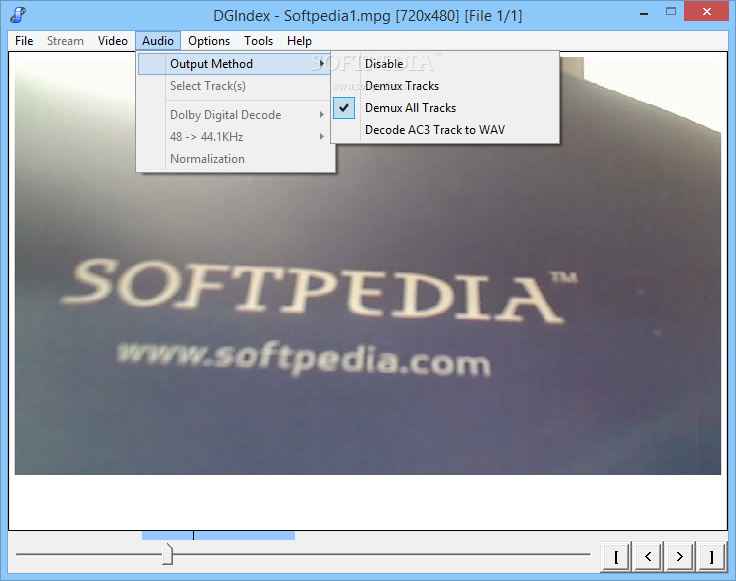Image resolution: width=736 pixels, height=581 pixels.
Task: Set selection end with ] button
Action: (x=712, y=557)
